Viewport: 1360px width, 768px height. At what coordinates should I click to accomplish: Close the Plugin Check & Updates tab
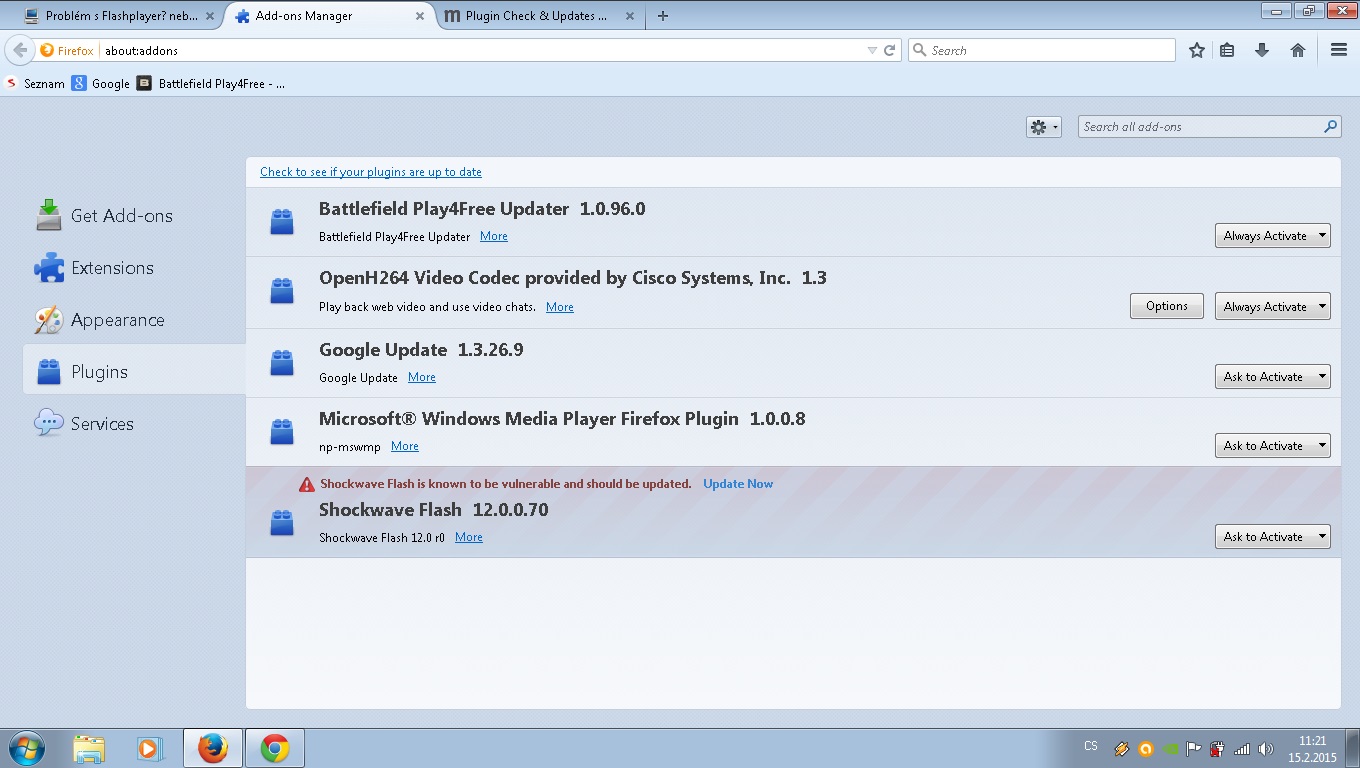point(629,16)
